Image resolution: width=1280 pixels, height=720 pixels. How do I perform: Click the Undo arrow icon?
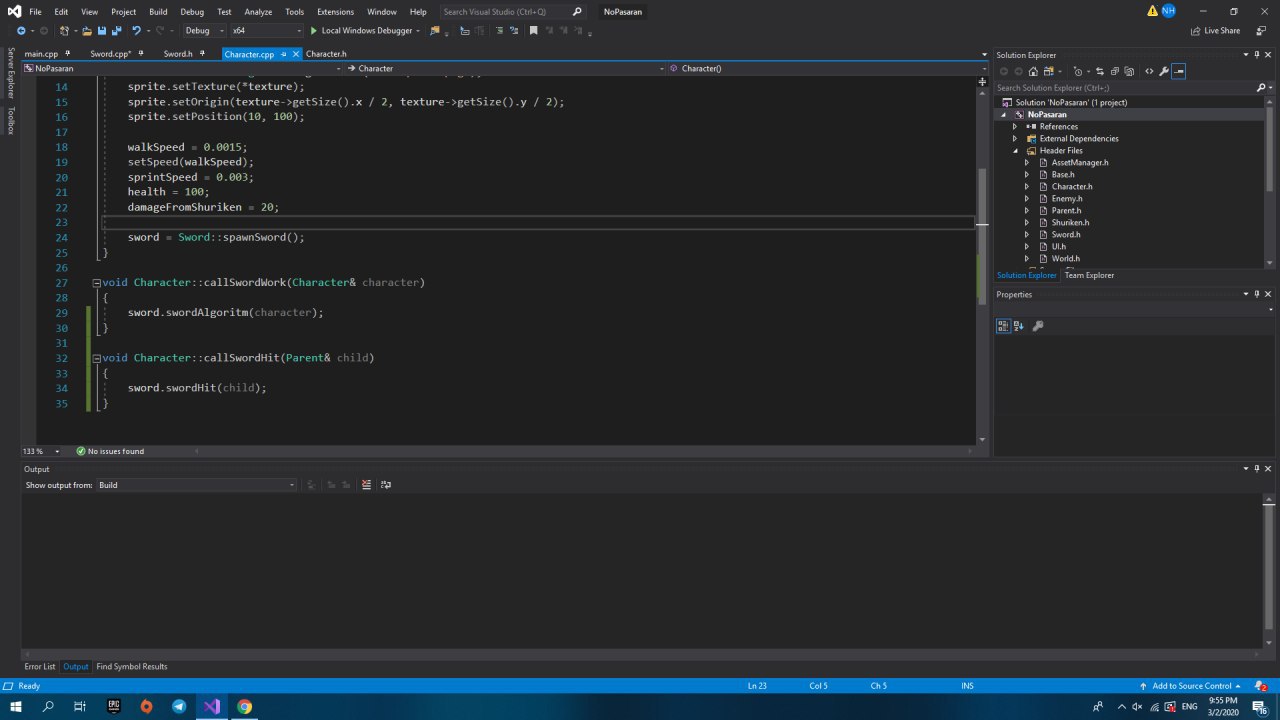coord(136,31)
